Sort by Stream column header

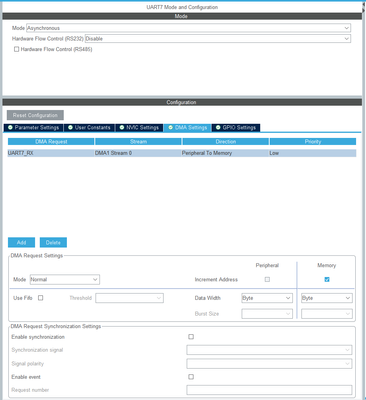click(138, 142)
